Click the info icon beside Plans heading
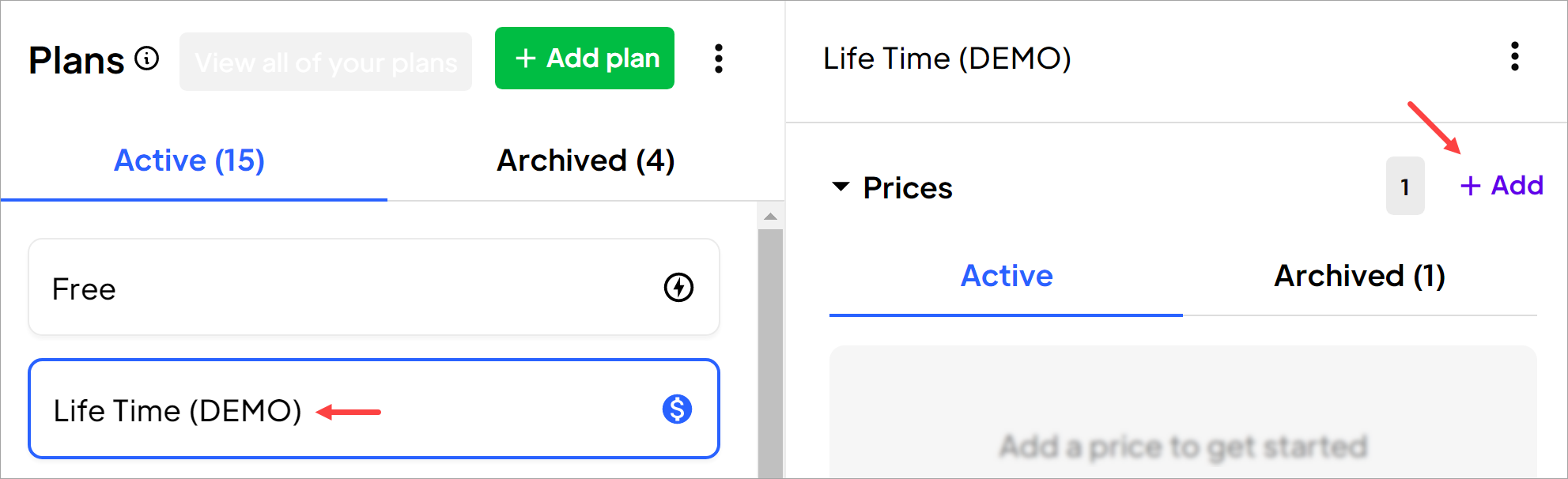This screenshot has width=1568, height=479. point(147,58)
